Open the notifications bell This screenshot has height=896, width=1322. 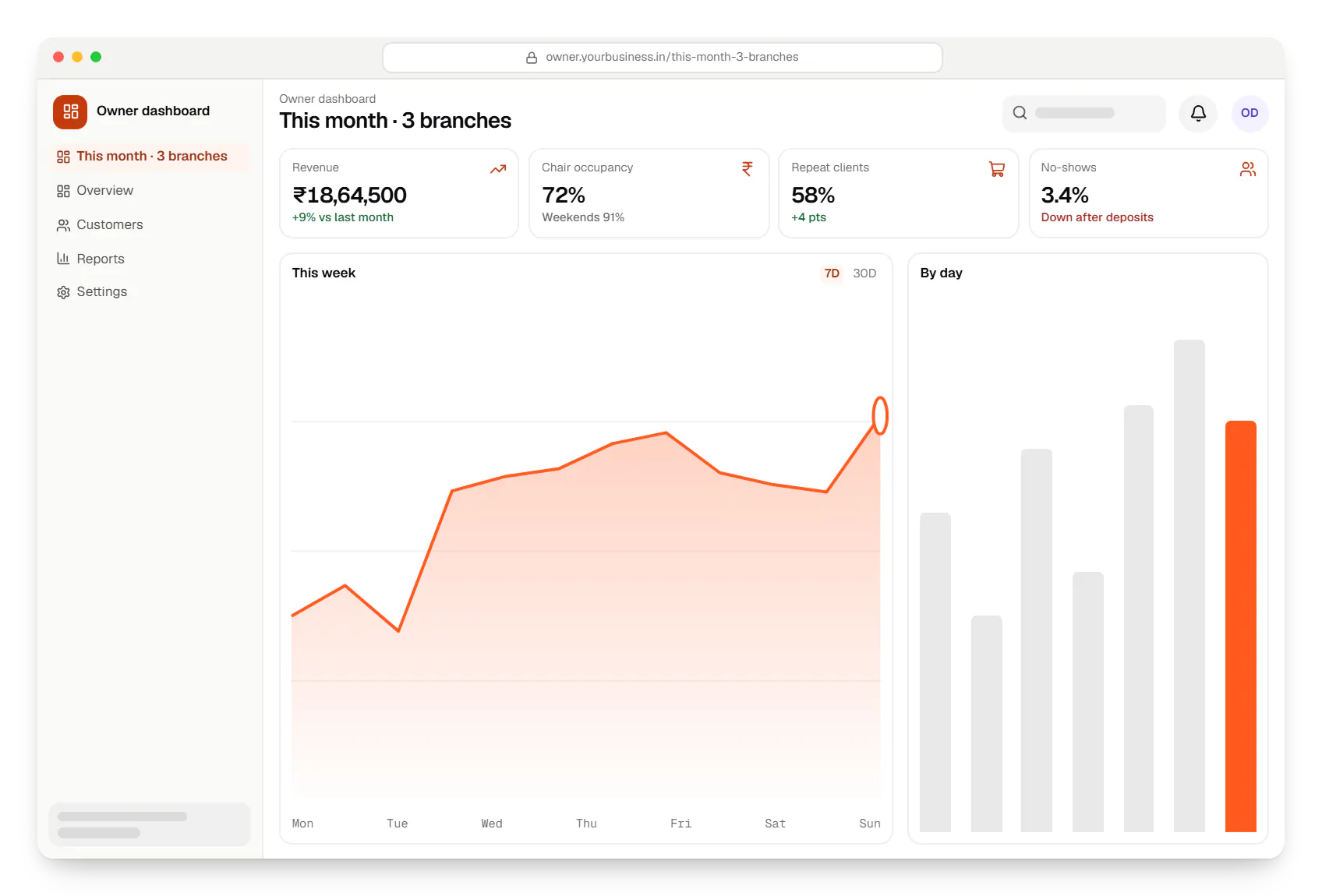click(x=1198, y=113)
